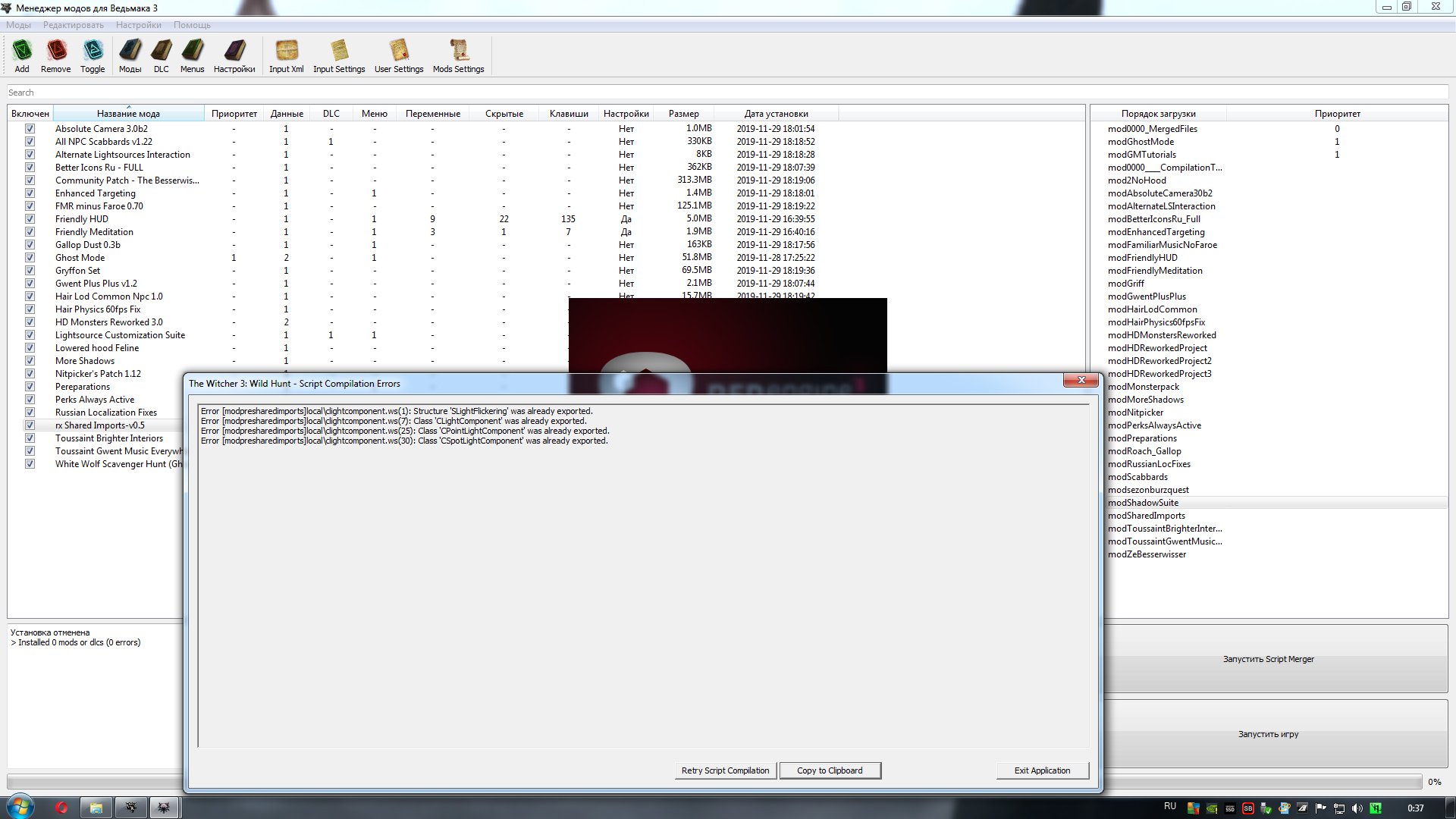Open the DLC folder toolbar icon
1456x819 pixels.
point(162,56)
